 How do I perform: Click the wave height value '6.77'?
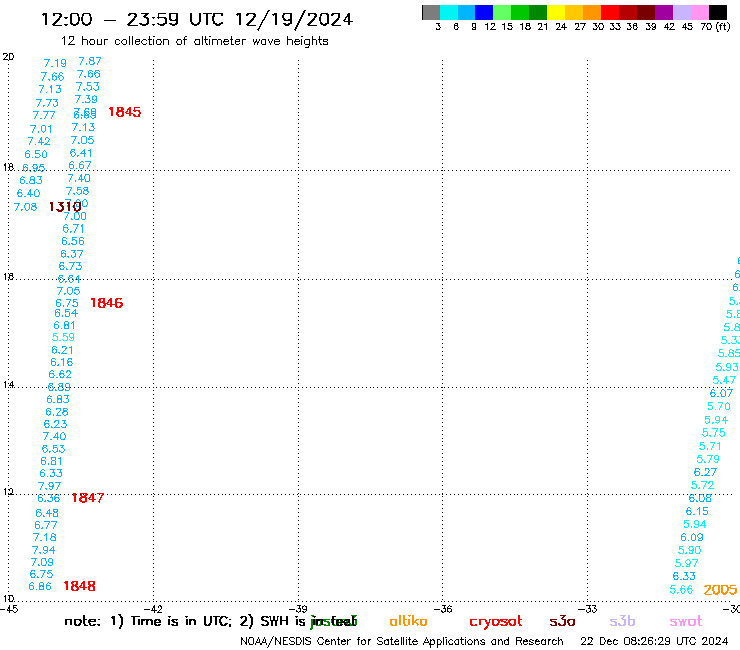[46, 525]
